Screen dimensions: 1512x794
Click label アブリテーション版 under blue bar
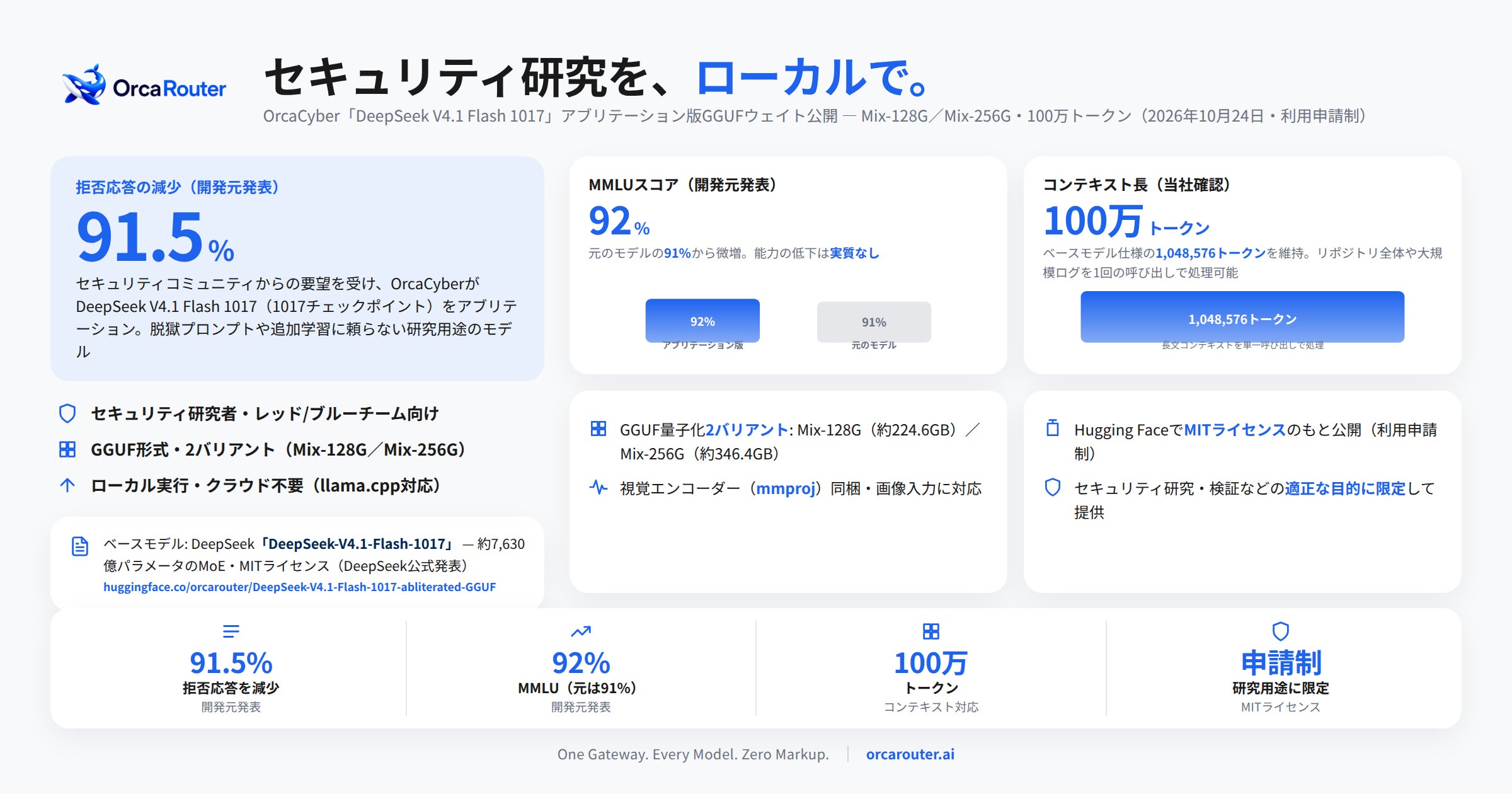tap(702, 345)
